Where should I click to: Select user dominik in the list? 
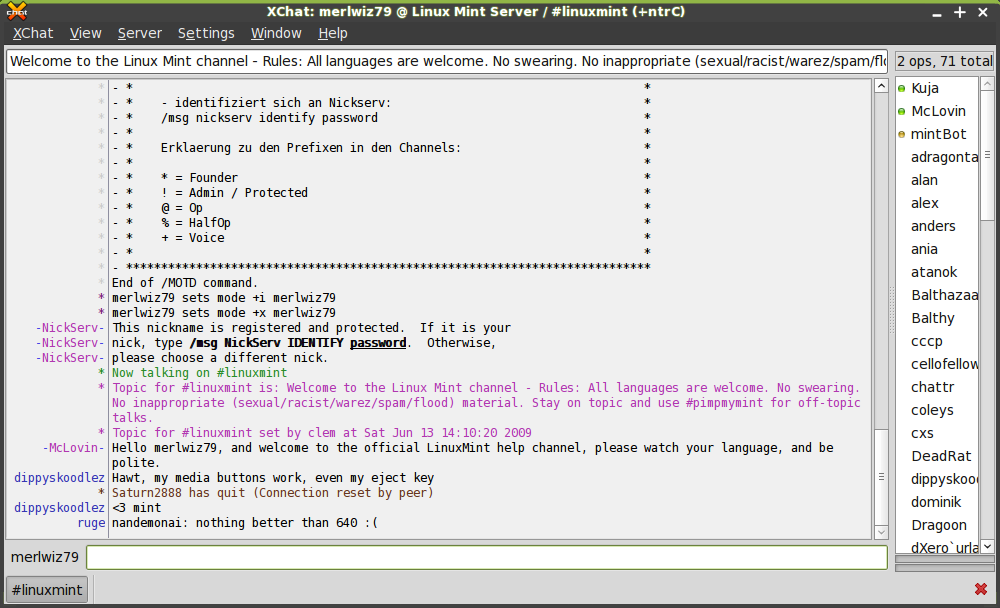pos(937,502)
